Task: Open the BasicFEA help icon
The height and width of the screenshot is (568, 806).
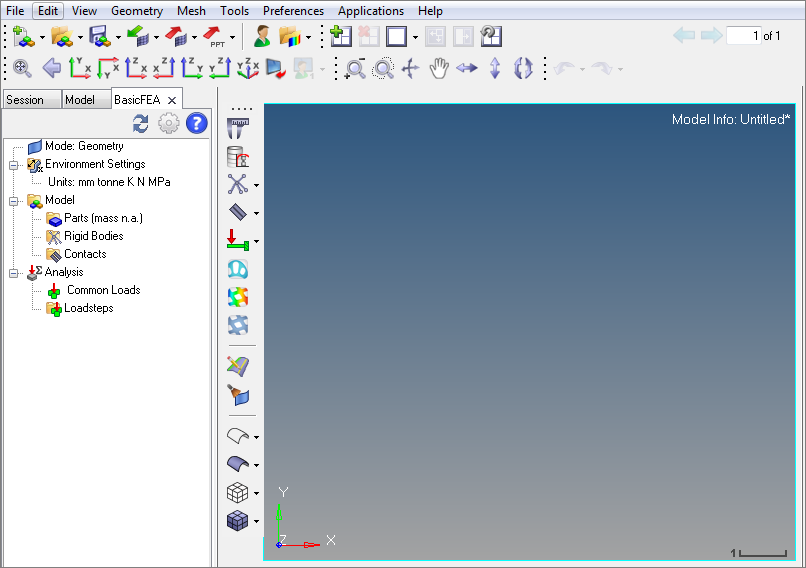Action: point(196,123)
